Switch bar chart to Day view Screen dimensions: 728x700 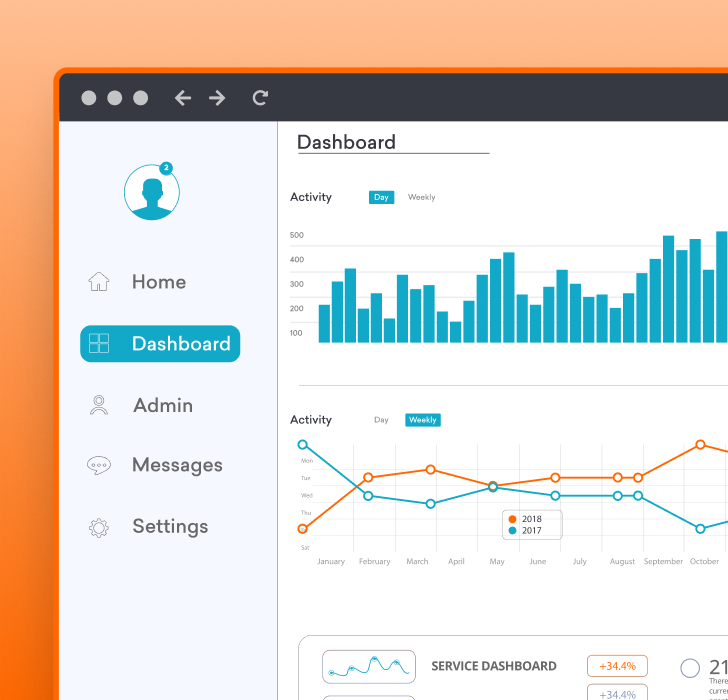coord(381,197)
